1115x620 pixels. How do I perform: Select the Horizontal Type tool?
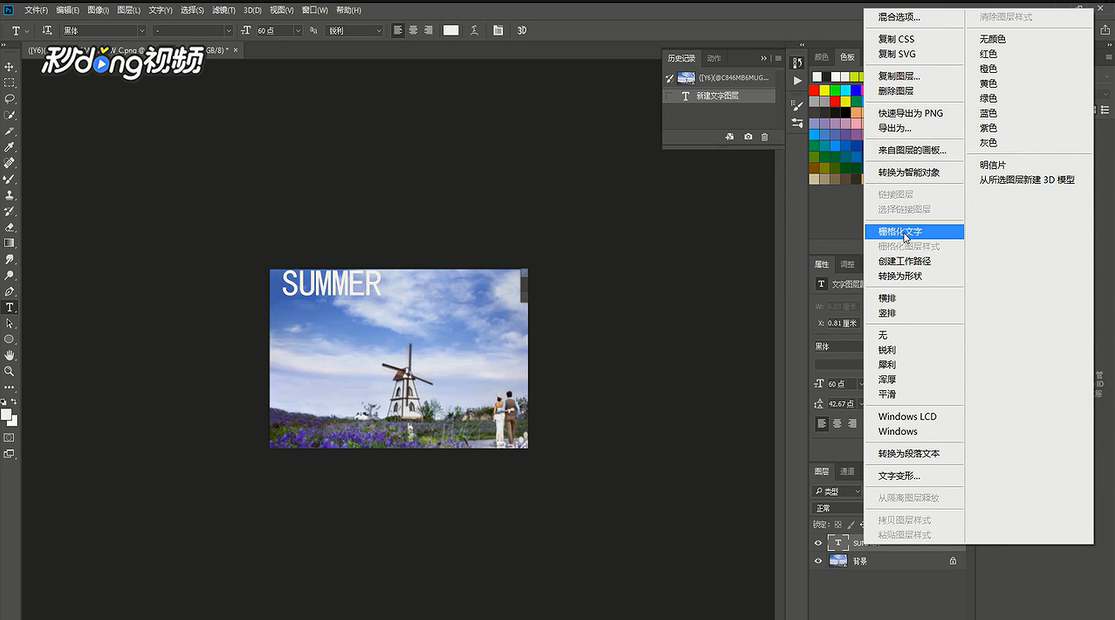(x=9, y=307)
